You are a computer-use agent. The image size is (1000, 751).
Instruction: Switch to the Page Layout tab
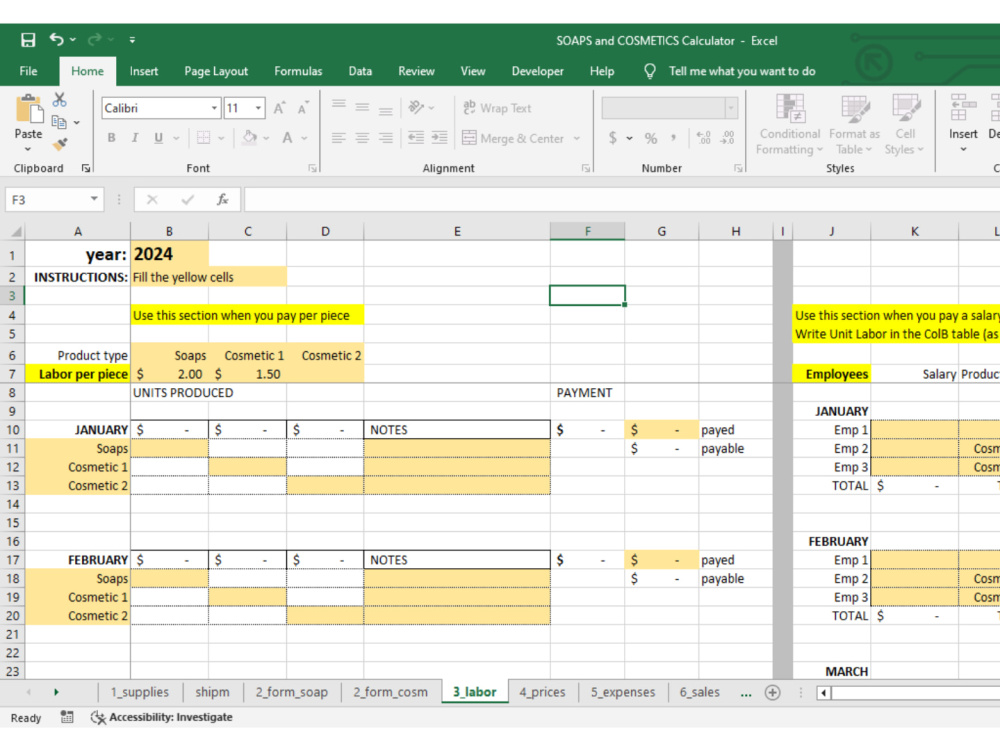(216, 71)
